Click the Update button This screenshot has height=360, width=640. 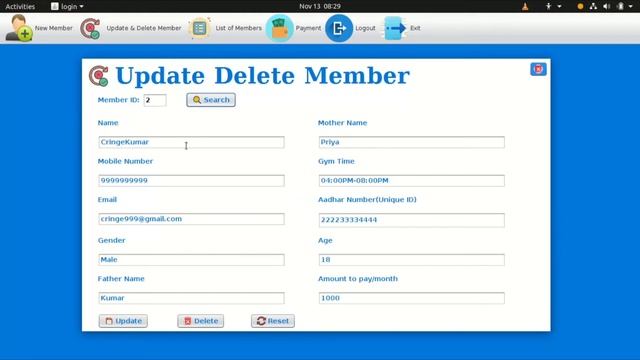tap(123, 321)
